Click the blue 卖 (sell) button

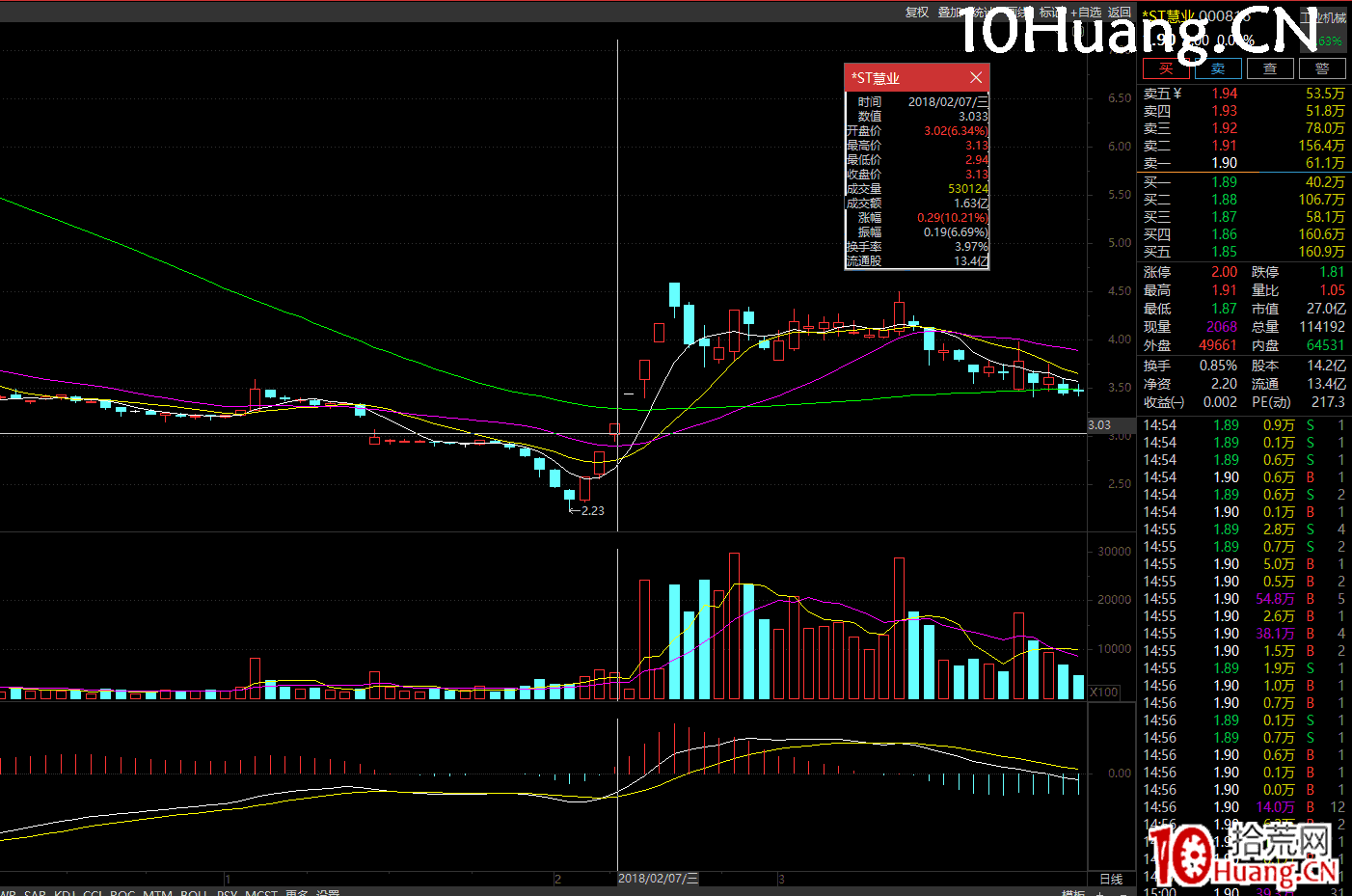coord(1218,68)
